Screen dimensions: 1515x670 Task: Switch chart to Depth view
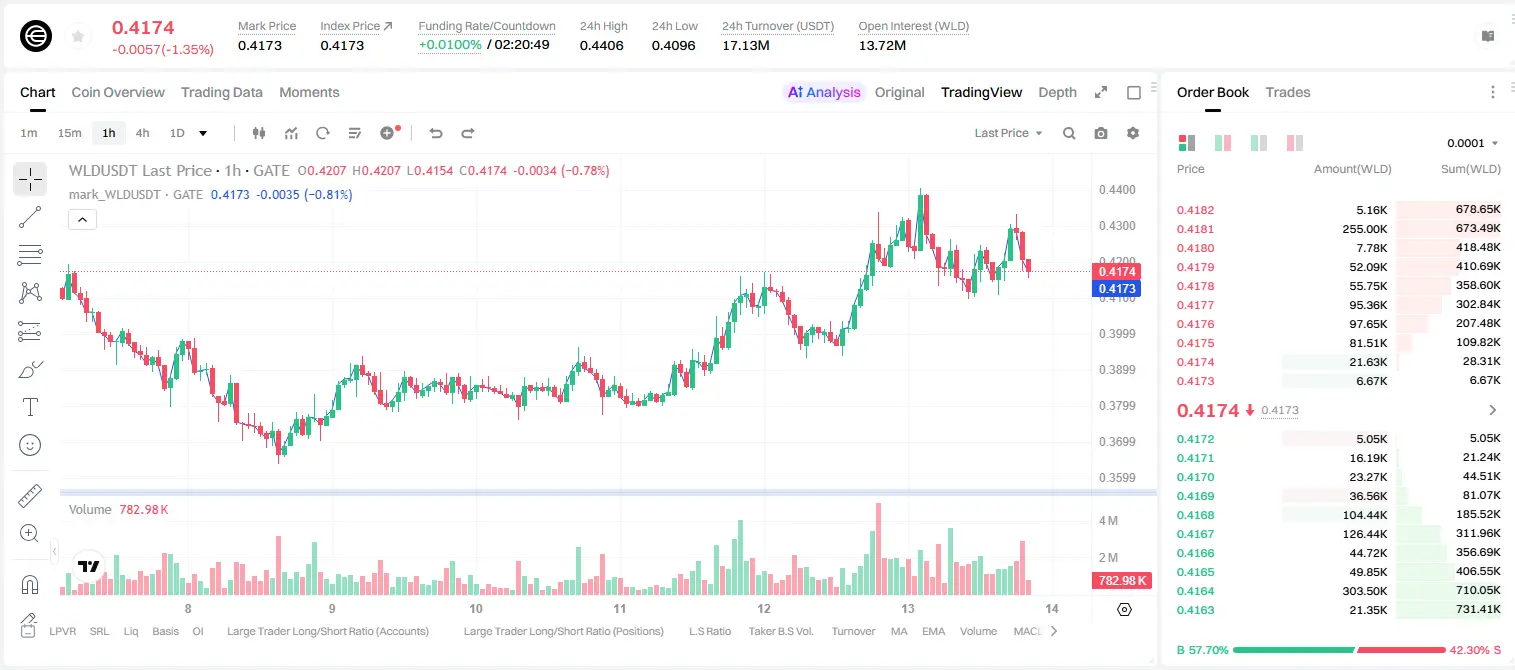point(1057,92)
